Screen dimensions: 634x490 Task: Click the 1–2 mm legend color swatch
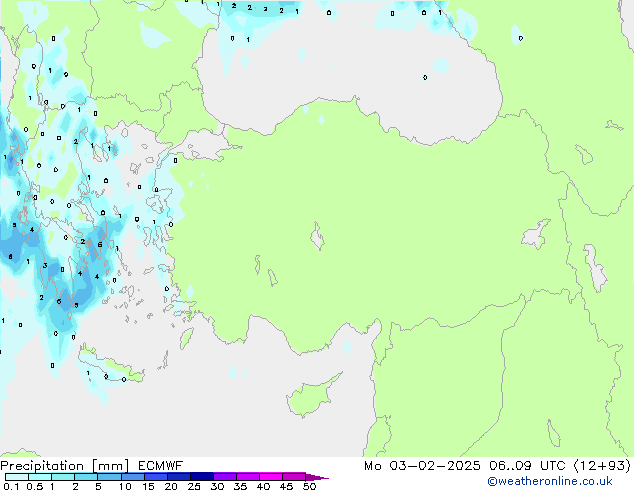[63, 477]
